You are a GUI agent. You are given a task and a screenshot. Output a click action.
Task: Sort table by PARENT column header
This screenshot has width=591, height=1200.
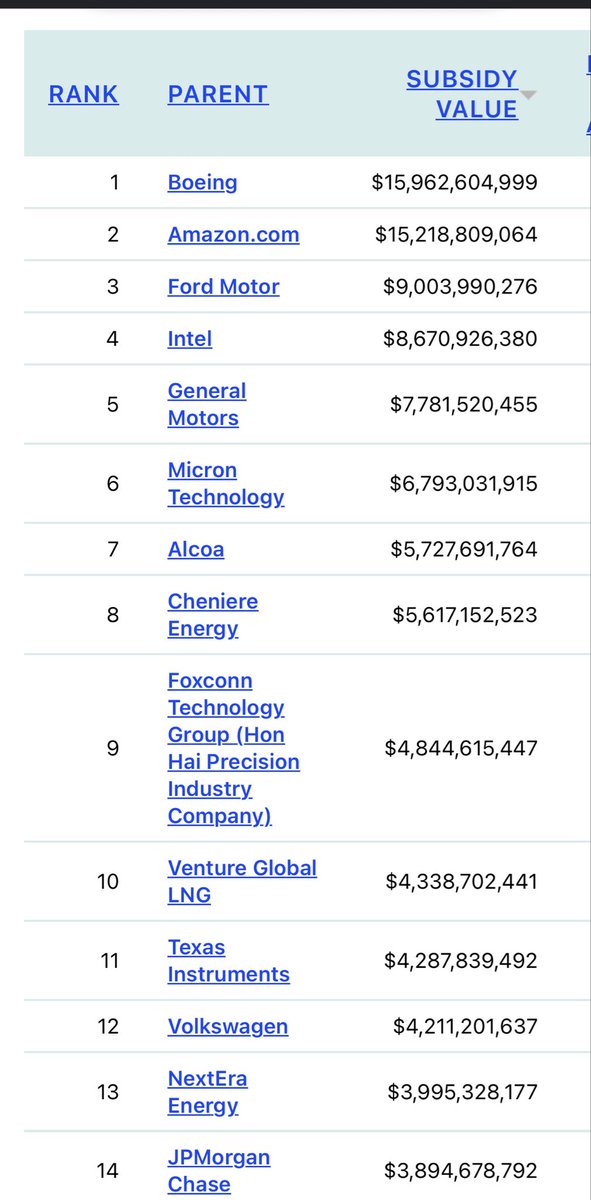pos(218,95)
